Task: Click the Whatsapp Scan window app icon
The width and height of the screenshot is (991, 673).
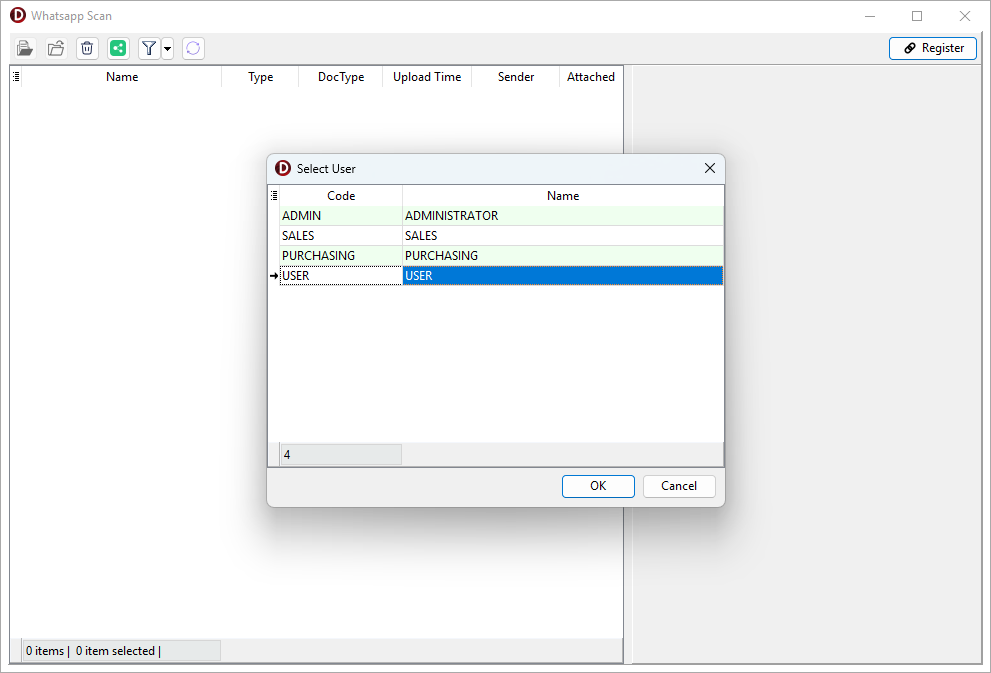Action: click(18, 15)
